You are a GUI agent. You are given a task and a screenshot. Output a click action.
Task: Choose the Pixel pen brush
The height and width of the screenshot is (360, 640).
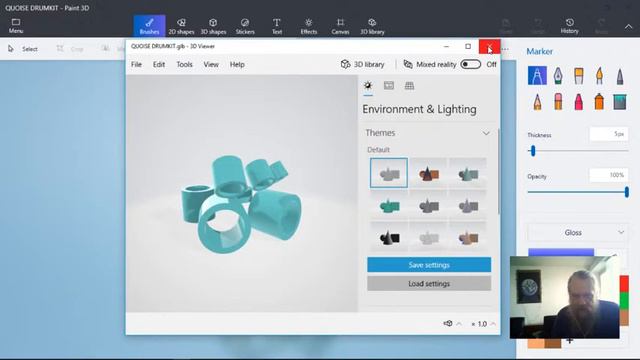(620, 76)
